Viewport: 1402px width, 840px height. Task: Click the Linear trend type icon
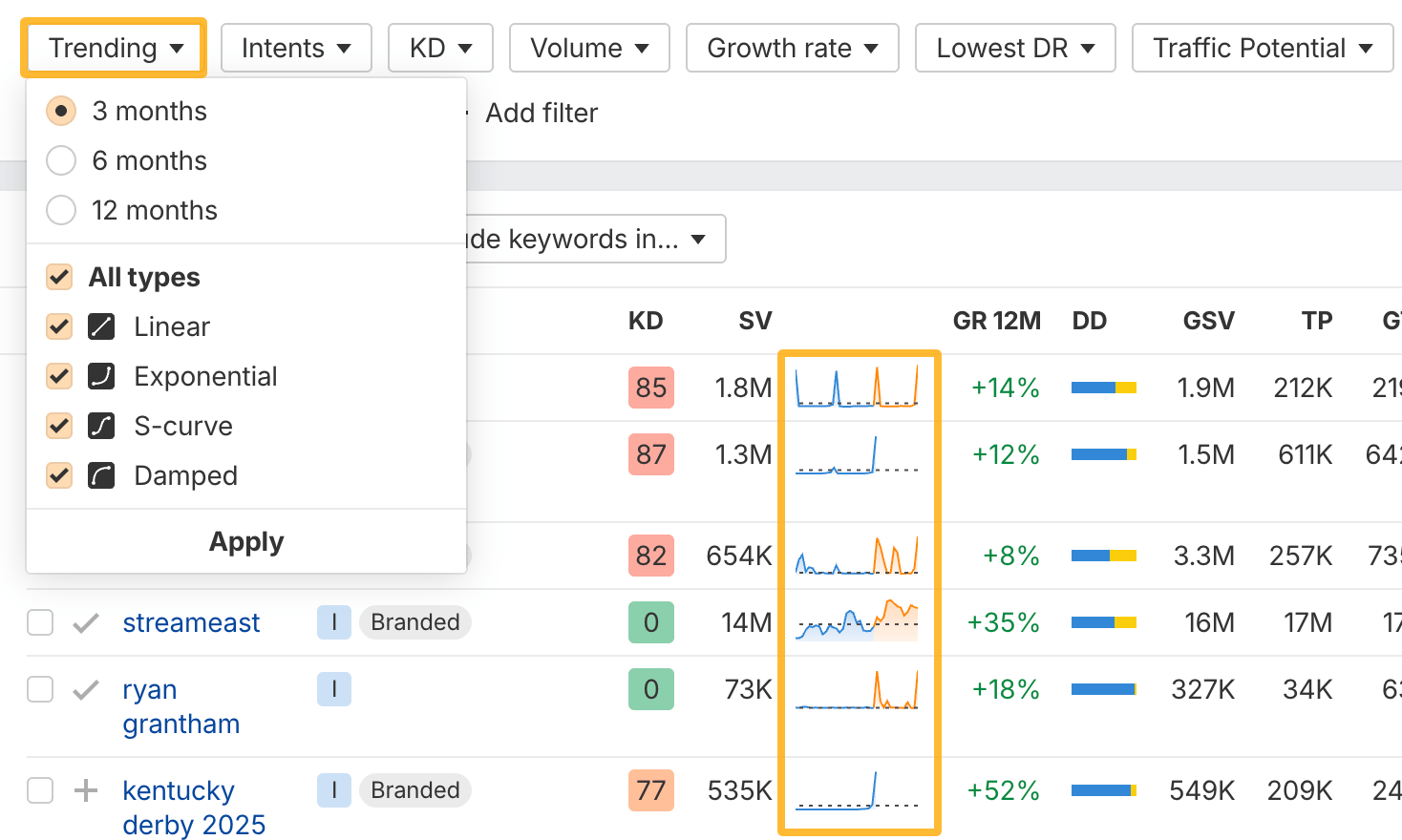point(101,326)
